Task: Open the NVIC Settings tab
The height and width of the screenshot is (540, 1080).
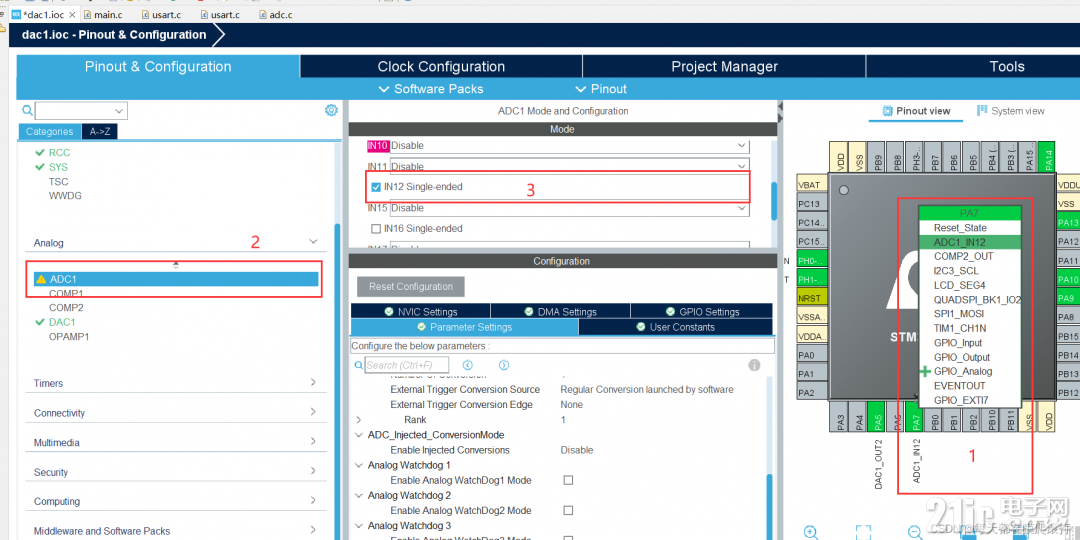Action: 420,311
